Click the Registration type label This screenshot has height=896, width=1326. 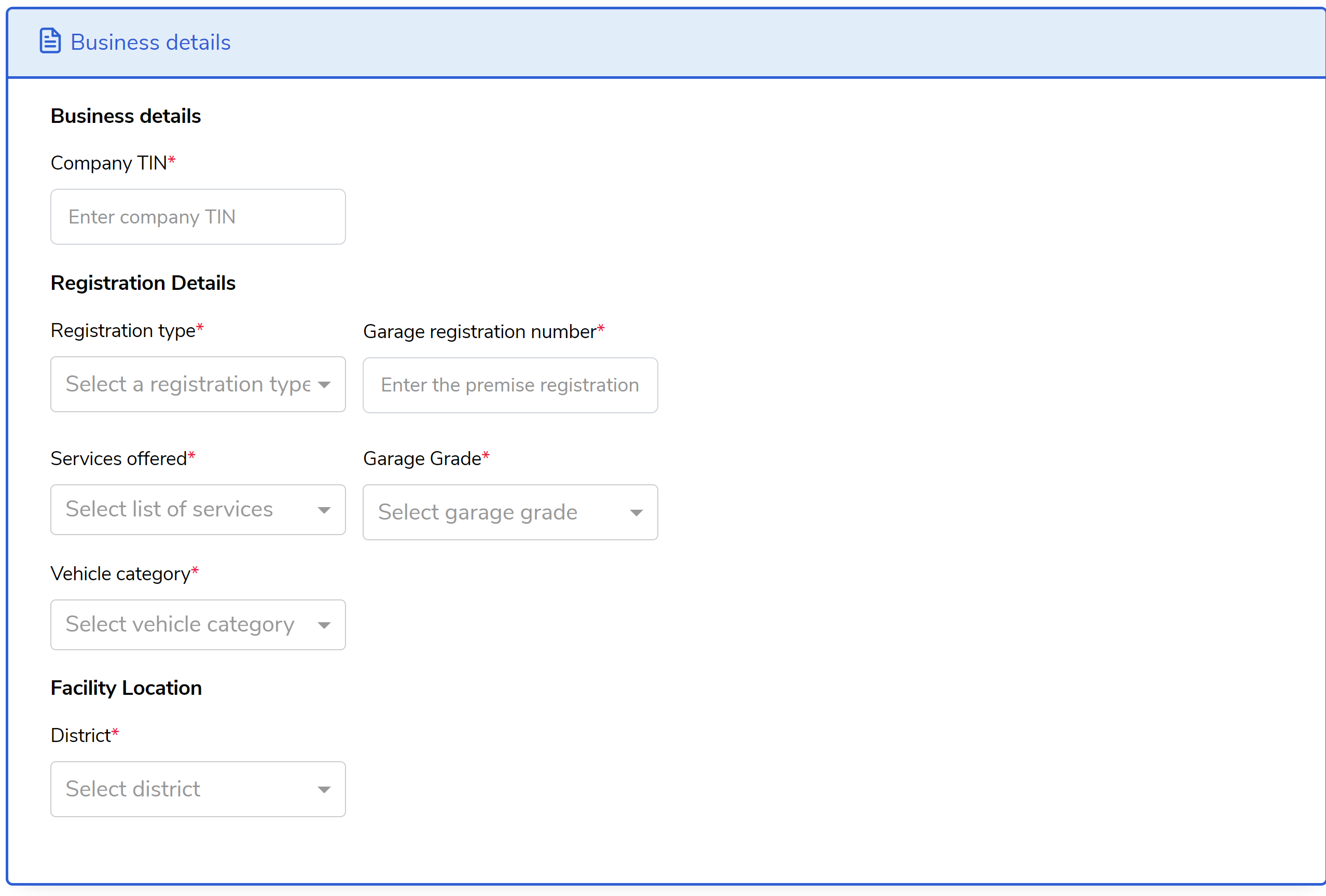122,330
